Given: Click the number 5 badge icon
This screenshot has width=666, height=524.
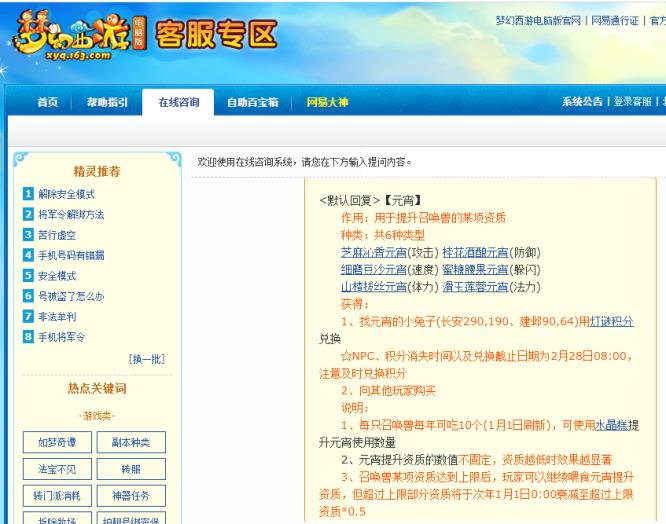Looking at the screenshot, I should (28, 275).
